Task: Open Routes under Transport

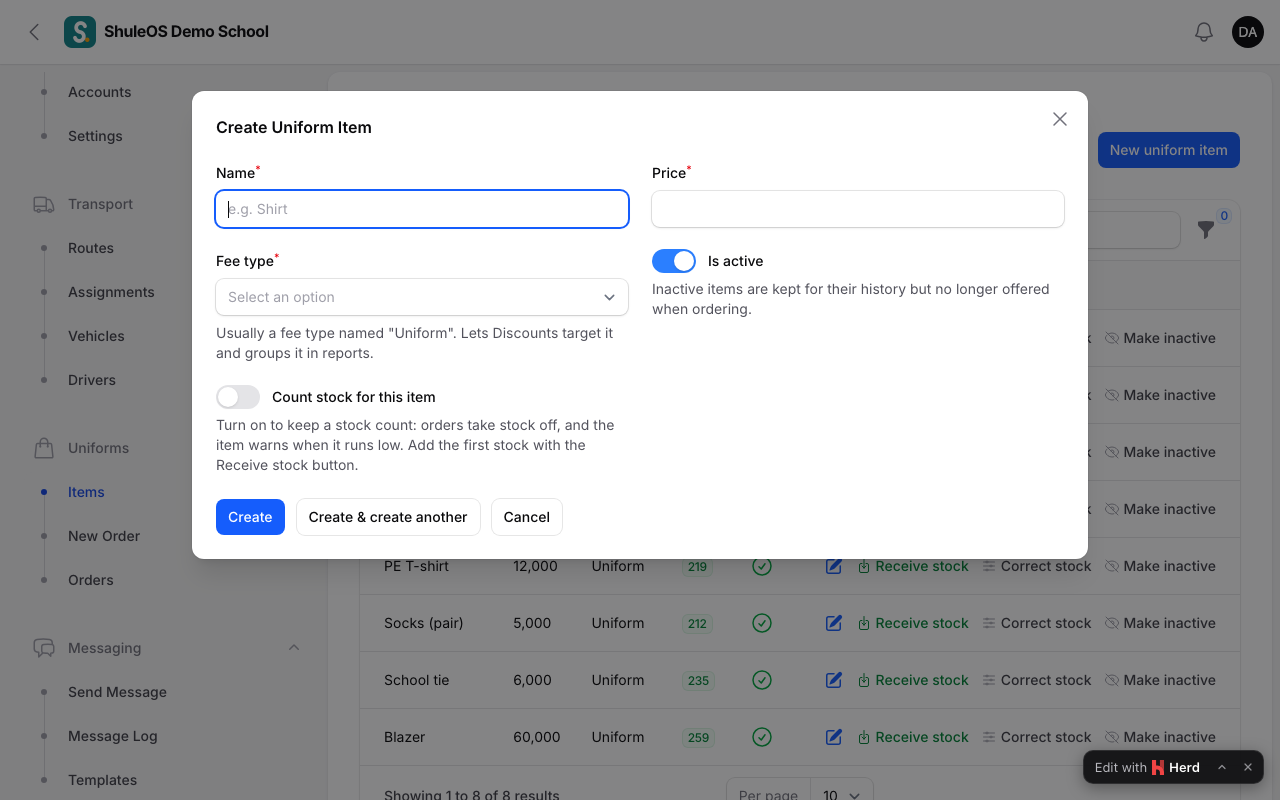Action: coord(91,248)
